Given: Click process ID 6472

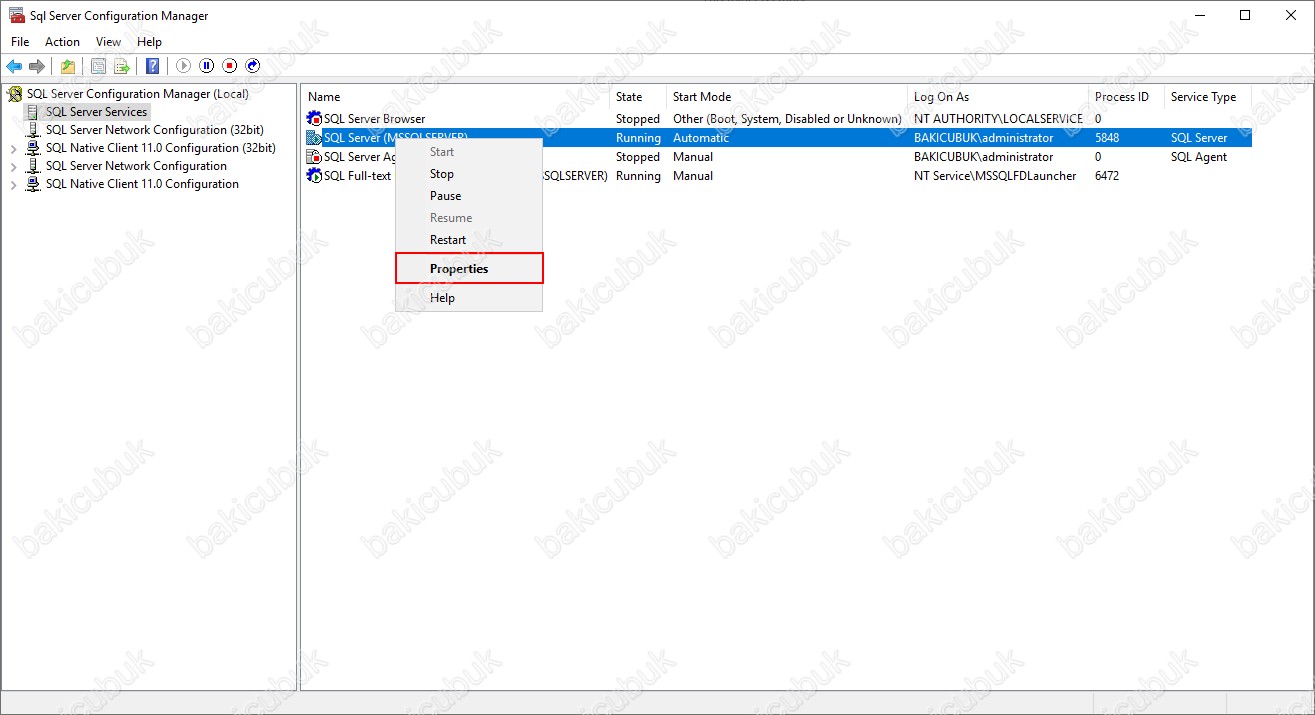Looking at the screenshot, I should 1108,176.
